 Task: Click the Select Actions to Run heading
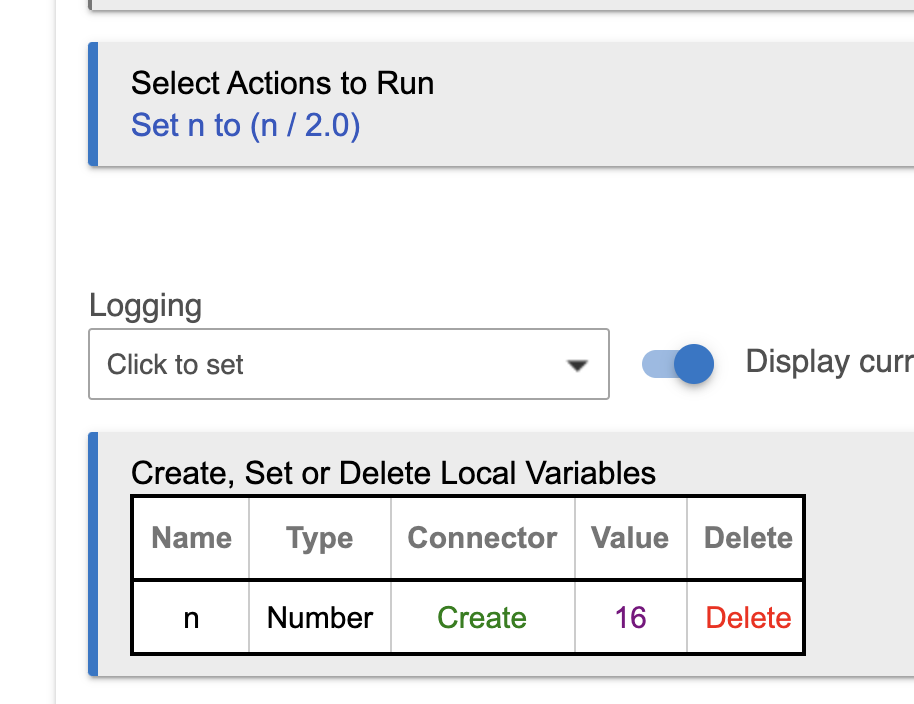tap(282, 83)
